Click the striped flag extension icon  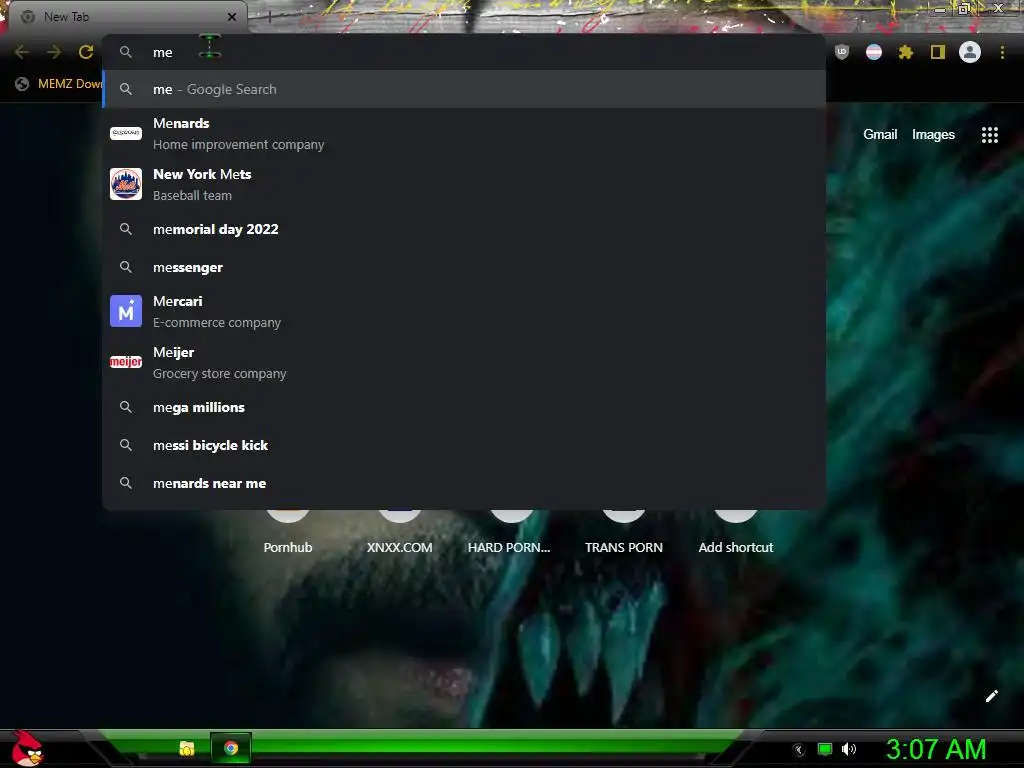[x=874, y=52]
